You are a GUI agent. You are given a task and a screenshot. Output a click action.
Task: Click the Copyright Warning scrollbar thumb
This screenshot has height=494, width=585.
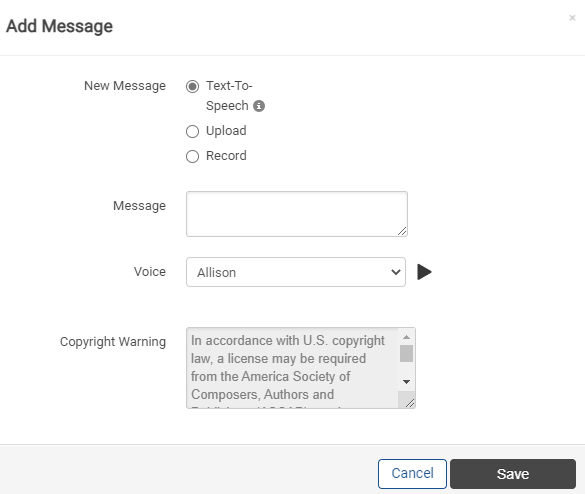[x=407, y=353]
